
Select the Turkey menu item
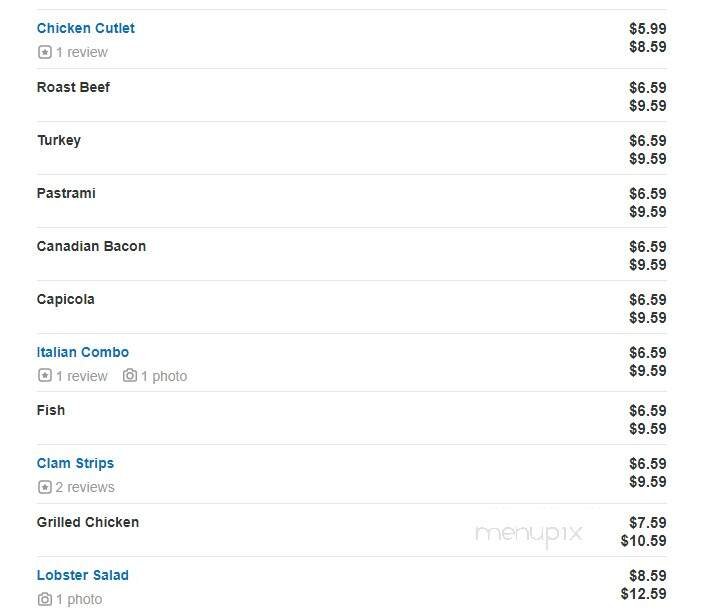(x=58, y=140)
